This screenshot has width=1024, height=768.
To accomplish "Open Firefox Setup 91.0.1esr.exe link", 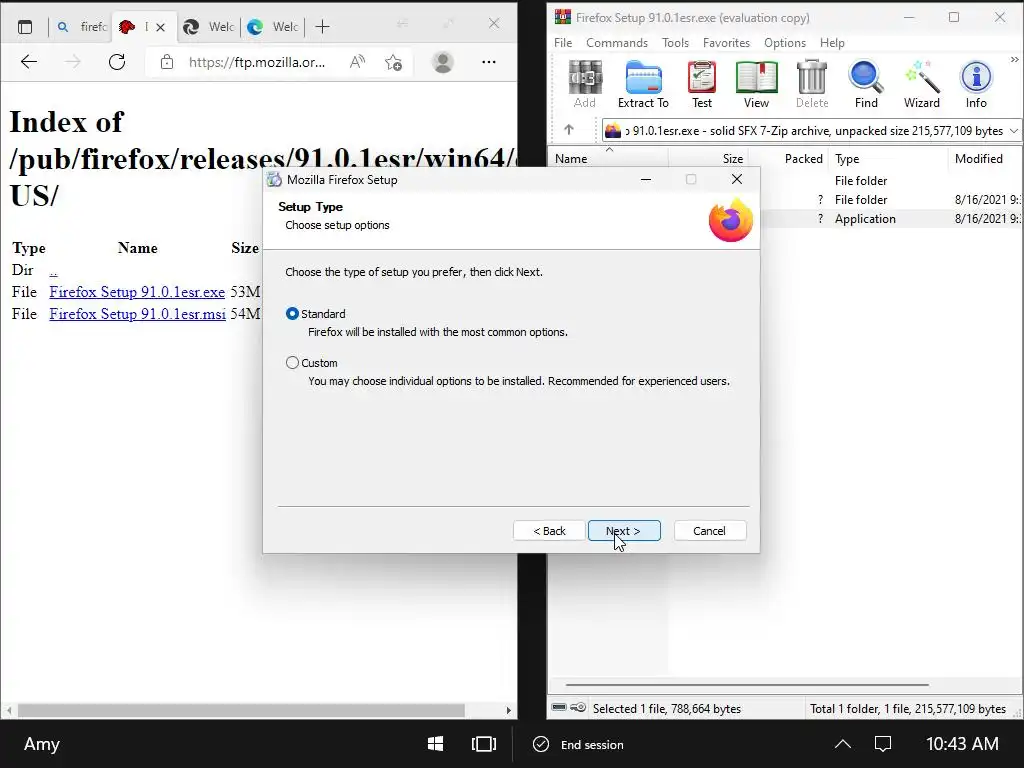I will click(137, 292).
